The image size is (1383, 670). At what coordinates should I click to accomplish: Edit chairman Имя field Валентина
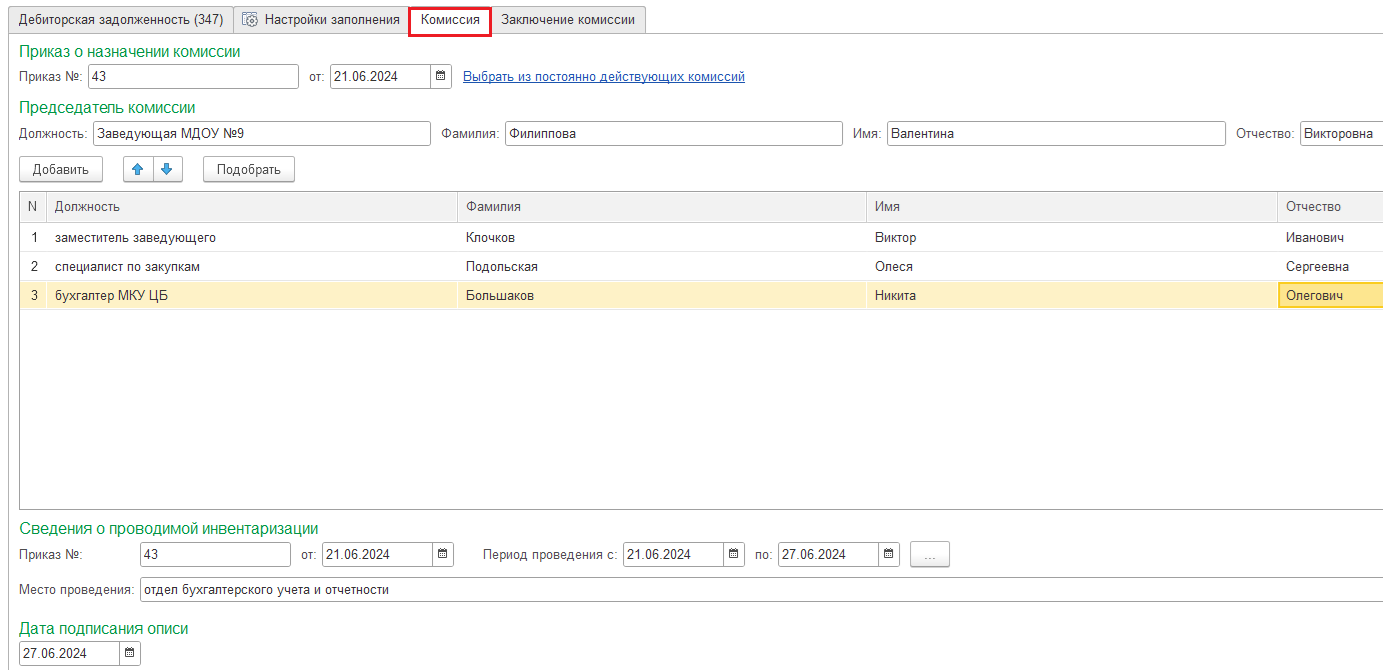coord(1056,134)
